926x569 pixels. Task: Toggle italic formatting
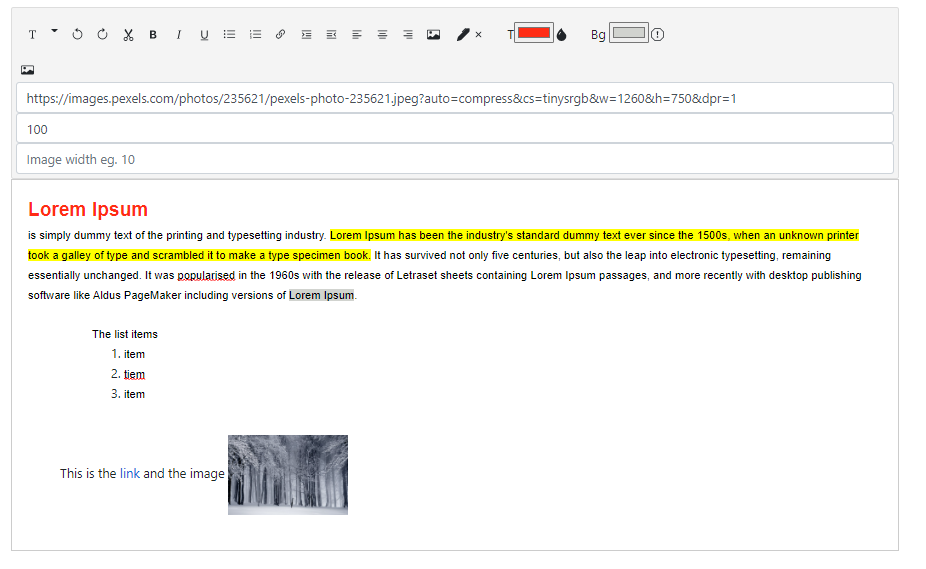tap(178, 35)
